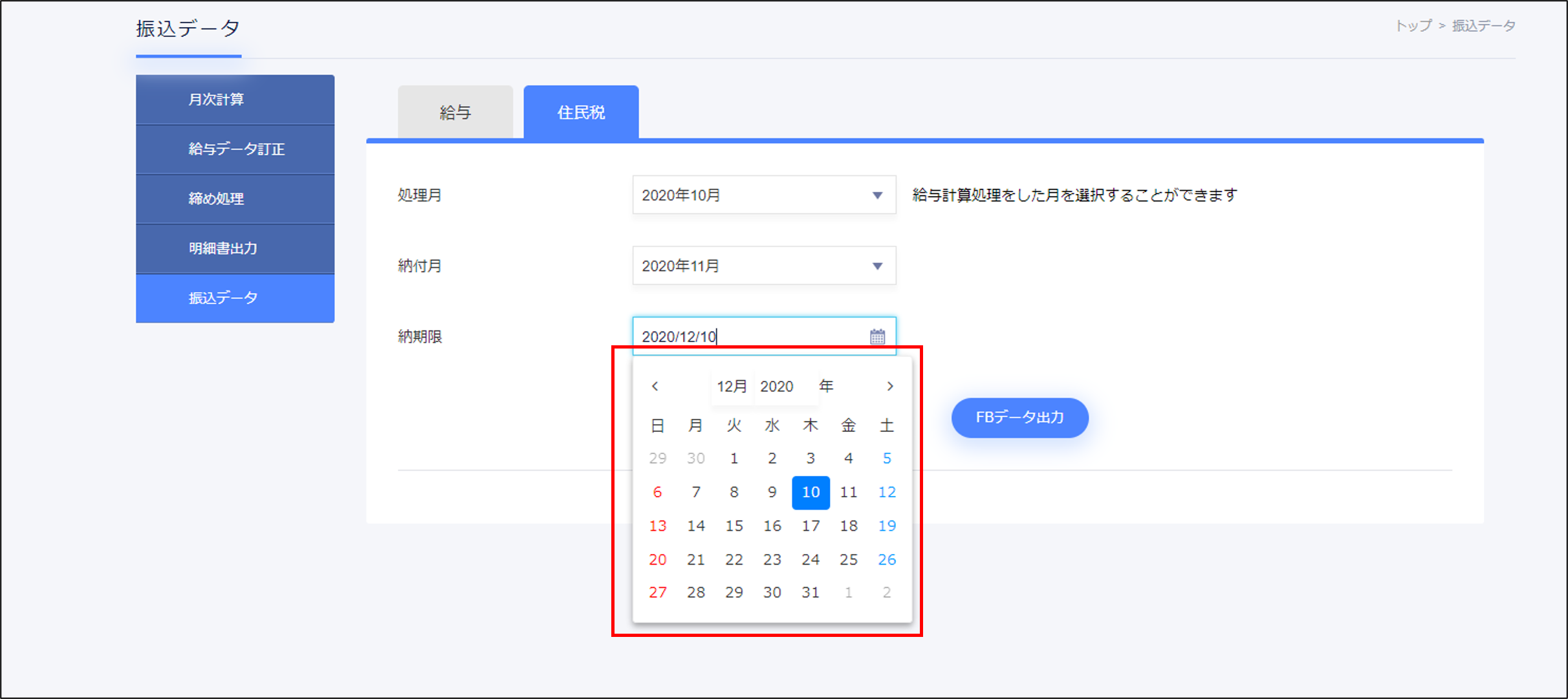Pick the highlighted day 10 in calendar
Viewport: 1568px width, 699px height.
811,492
